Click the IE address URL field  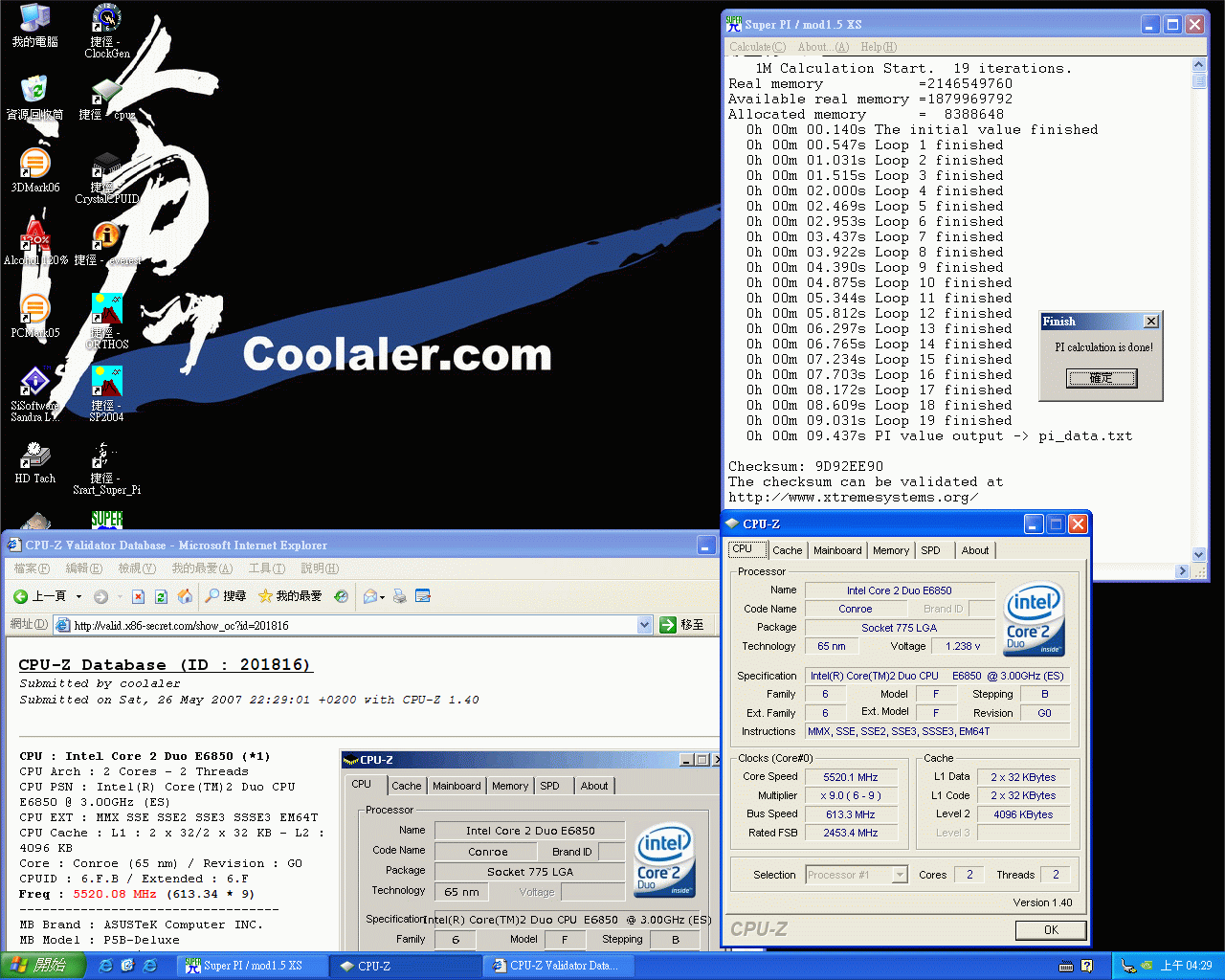(353, 625)
